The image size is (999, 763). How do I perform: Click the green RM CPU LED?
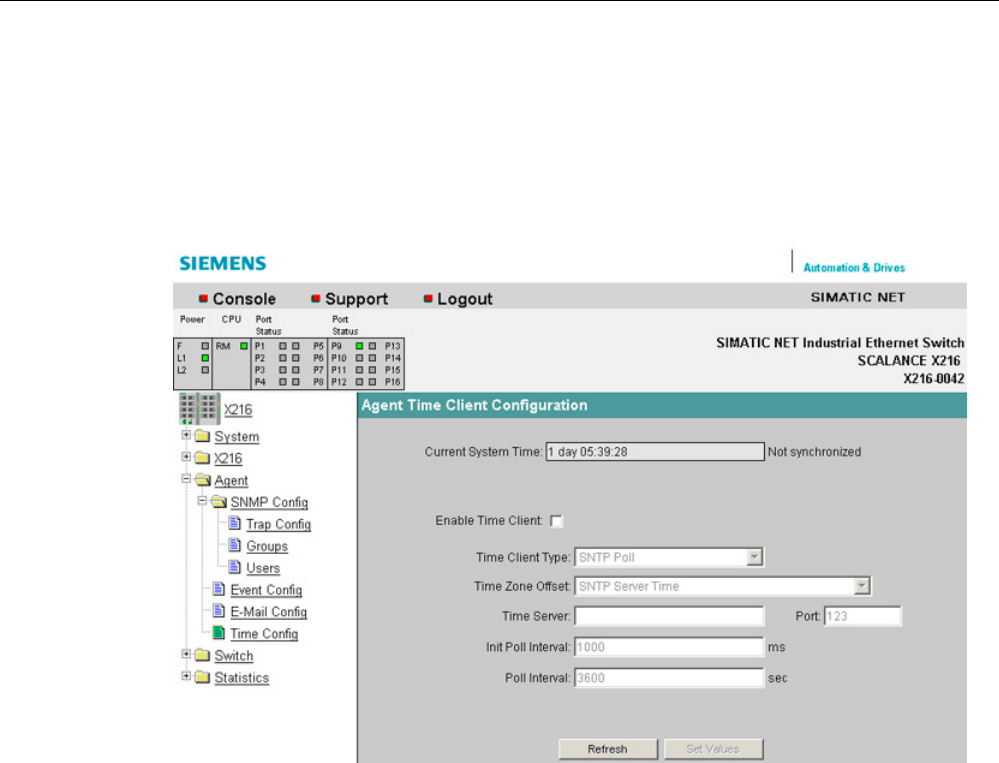pyautogui.click(x=243, y=346)
